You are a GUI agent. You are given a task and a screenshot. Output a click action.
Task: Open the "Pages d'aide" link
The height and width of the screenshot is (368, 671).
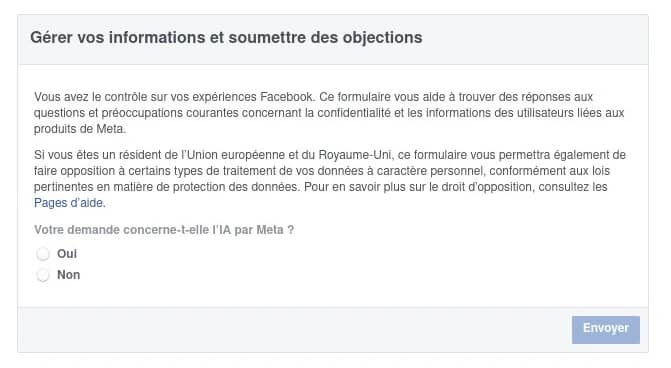click(x=69, y=203)
